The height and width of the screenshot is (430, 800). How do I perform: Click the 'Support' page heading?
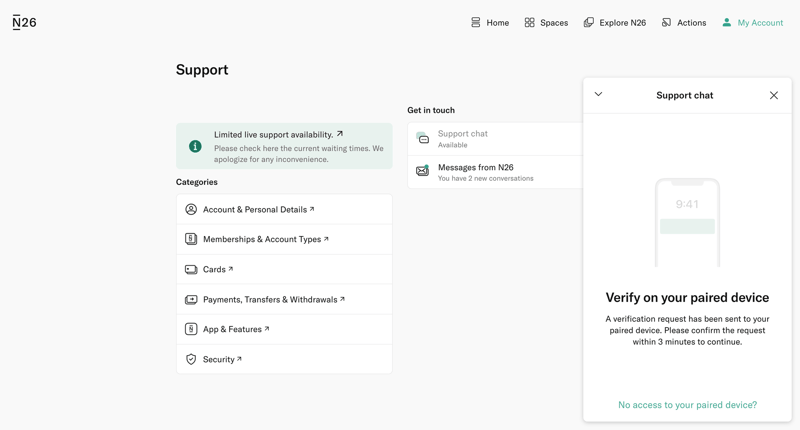tap(202, 70)
